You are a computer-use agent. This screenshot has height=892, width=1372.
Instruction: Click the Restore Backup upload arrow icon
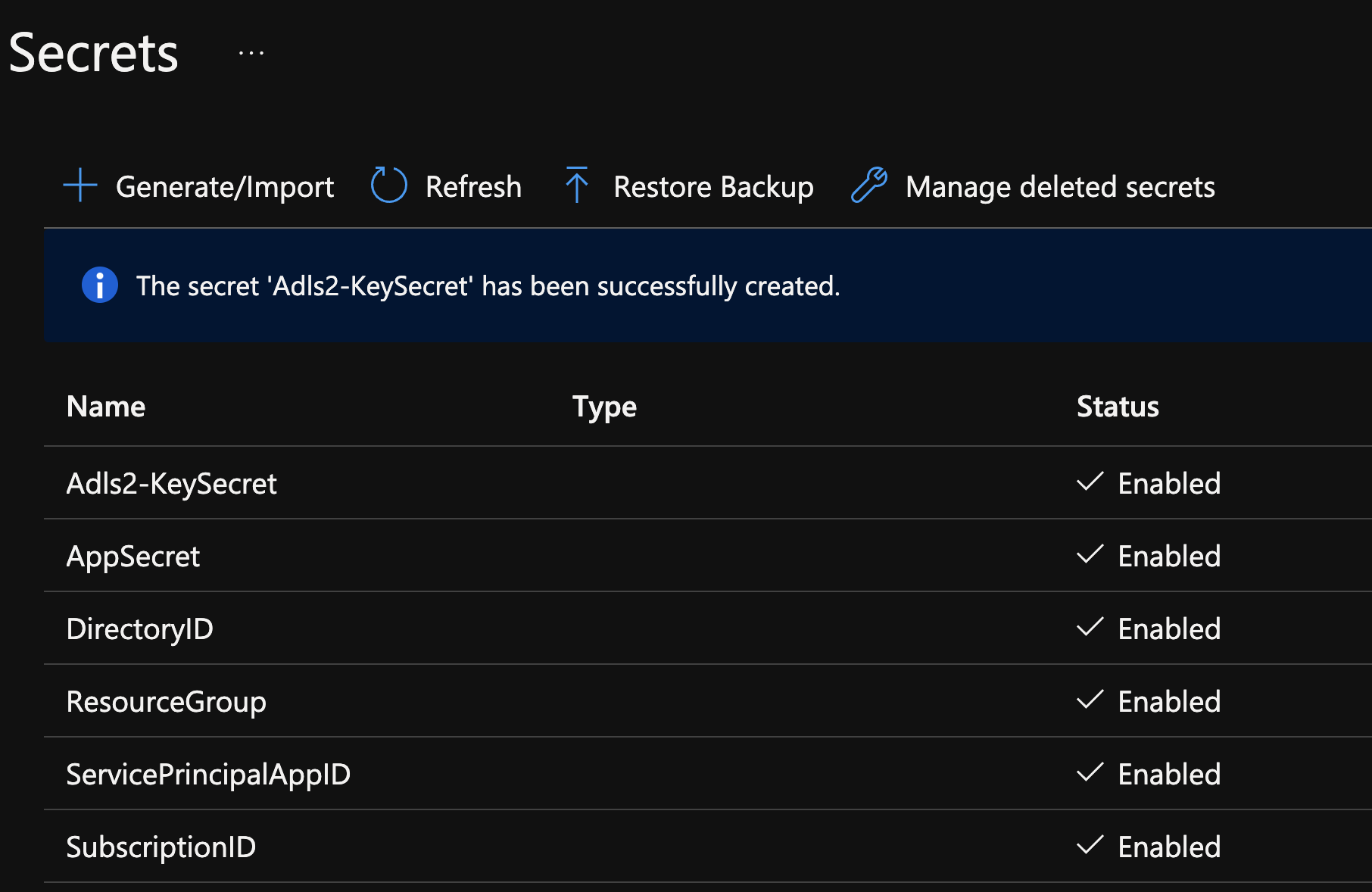[576, 186]
